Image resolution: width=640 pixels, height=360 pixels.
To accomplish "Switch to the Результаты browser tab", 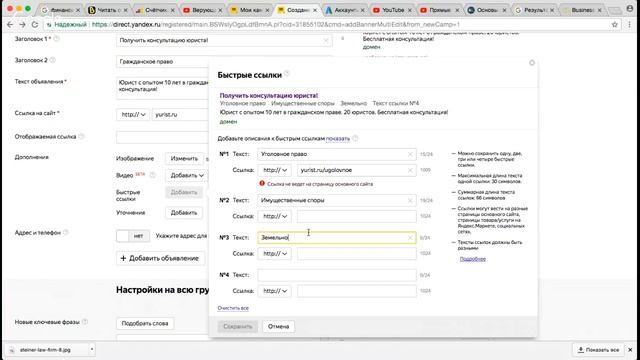I will [x=535, y=10].
